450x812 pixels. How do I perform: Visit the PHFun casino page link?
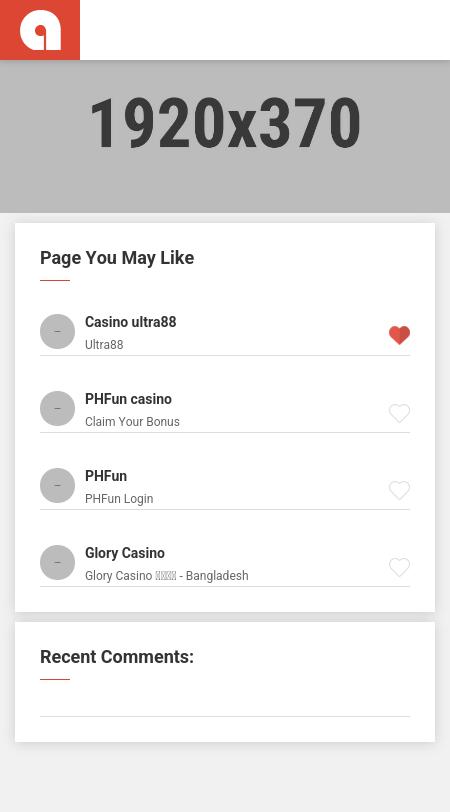128,399
